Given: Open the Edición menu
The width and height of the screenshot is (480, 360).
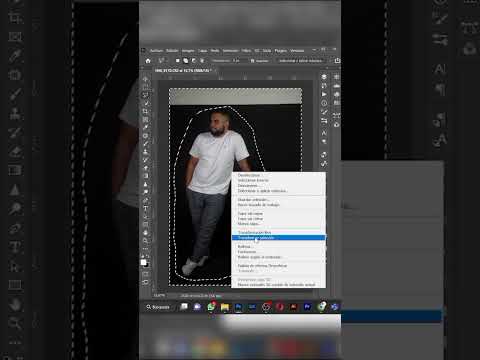Looking at the screenshot, I should click(172, 51).
